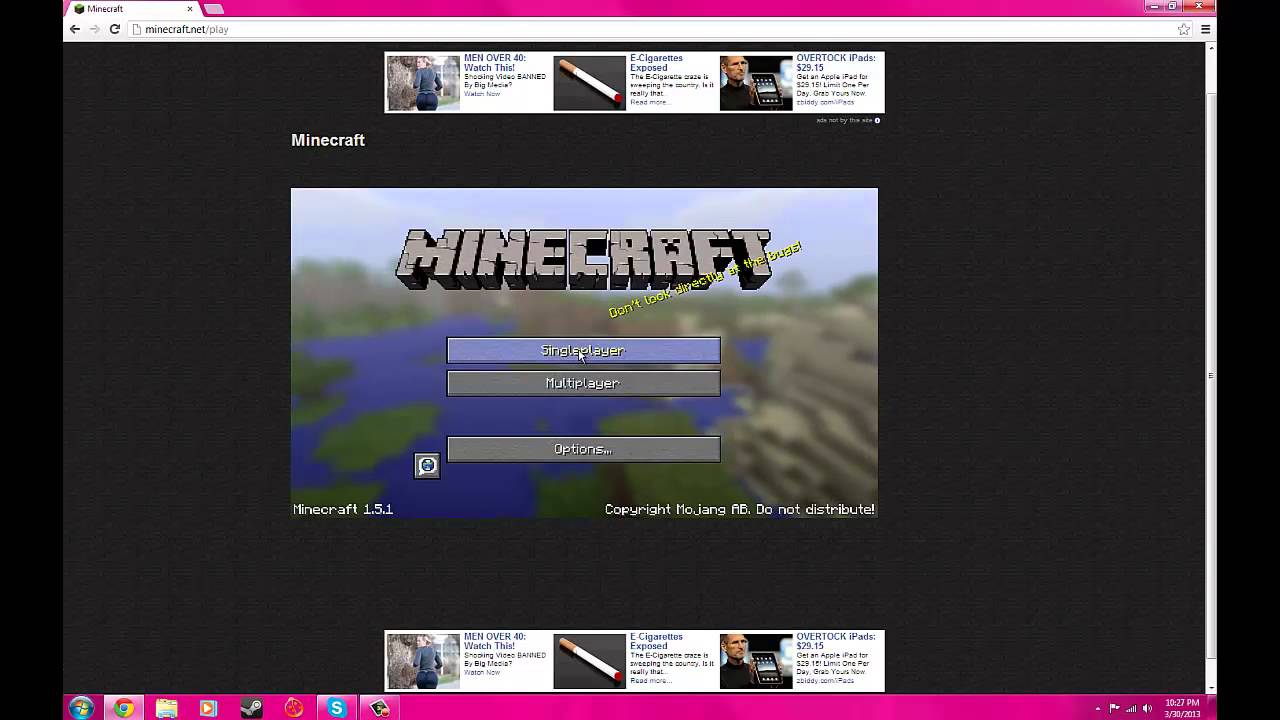This screenshot has height=720, width=1280.
Task: Click the bottom ad iPad thumbnail
Action: pyautogui.click(x=756, y=661)
